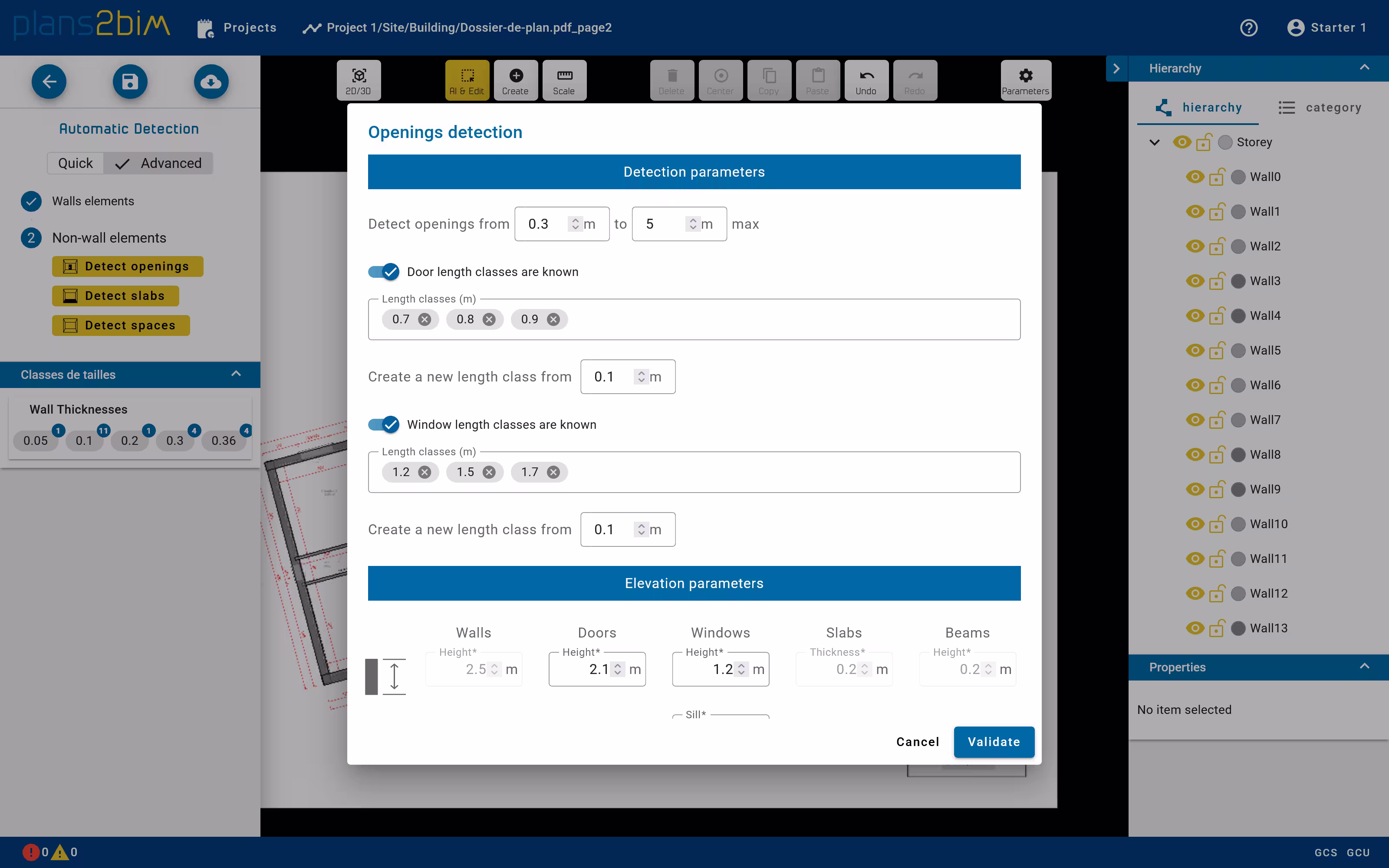Open the Parameters settings icon
This screenshot has height=868, width=1389.
[1025, 80]
